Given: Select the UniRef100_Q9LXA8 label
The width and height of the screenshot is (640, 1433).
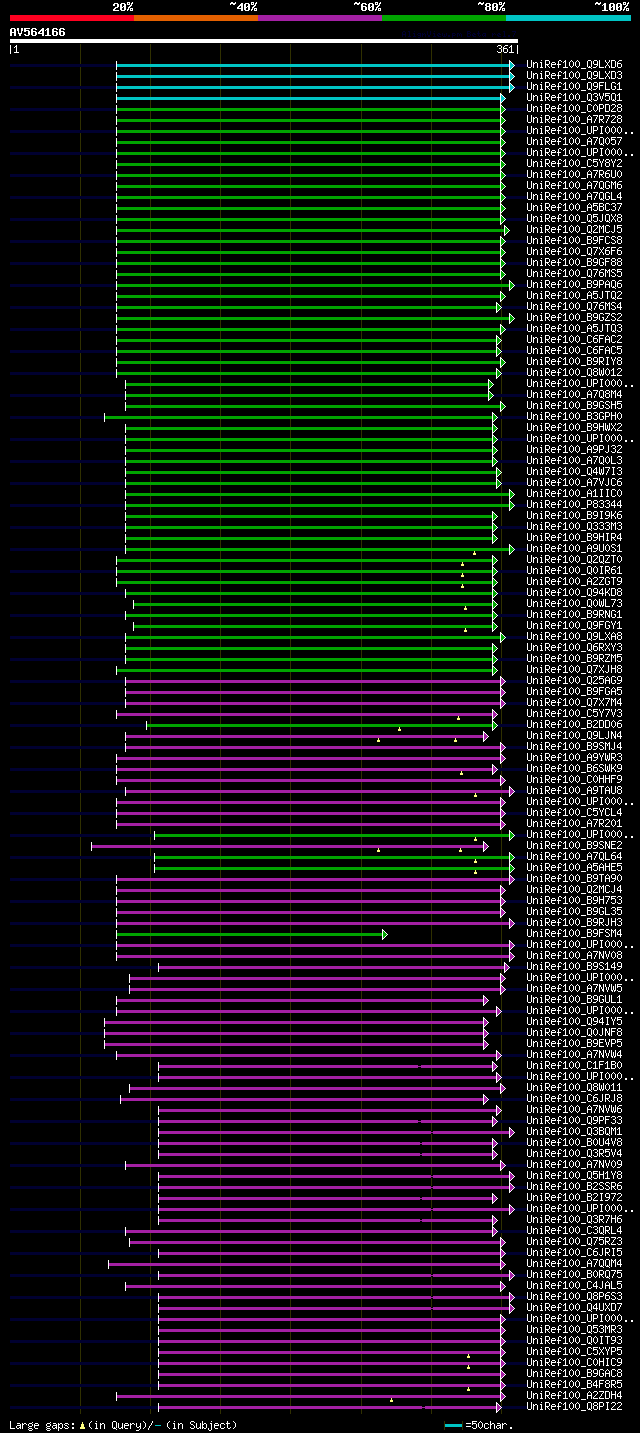Looking at the screenshot, I should 574,637.
